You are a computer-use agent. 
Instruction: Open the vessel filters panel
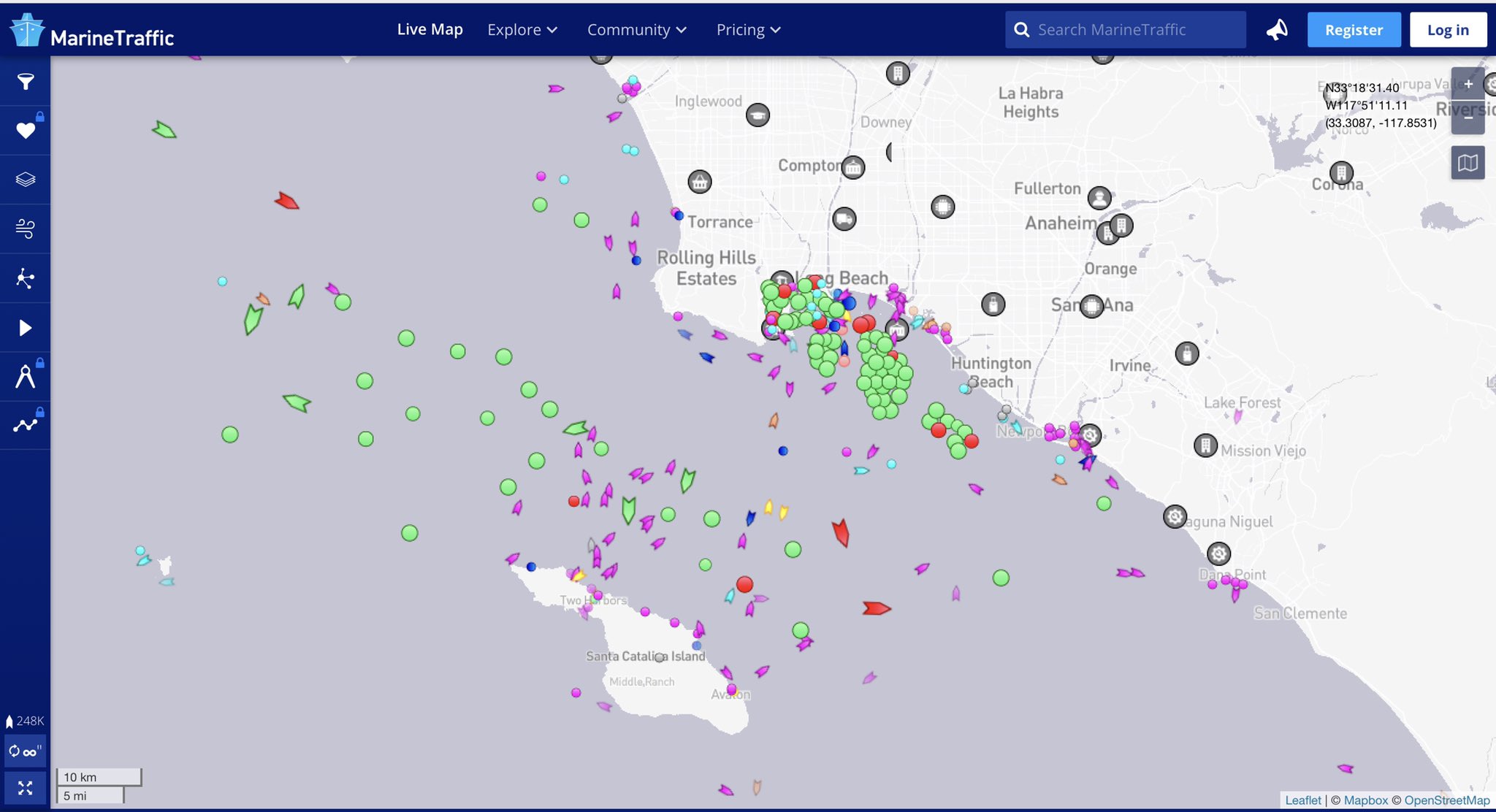pyautogui.click(x=25, y=81)
